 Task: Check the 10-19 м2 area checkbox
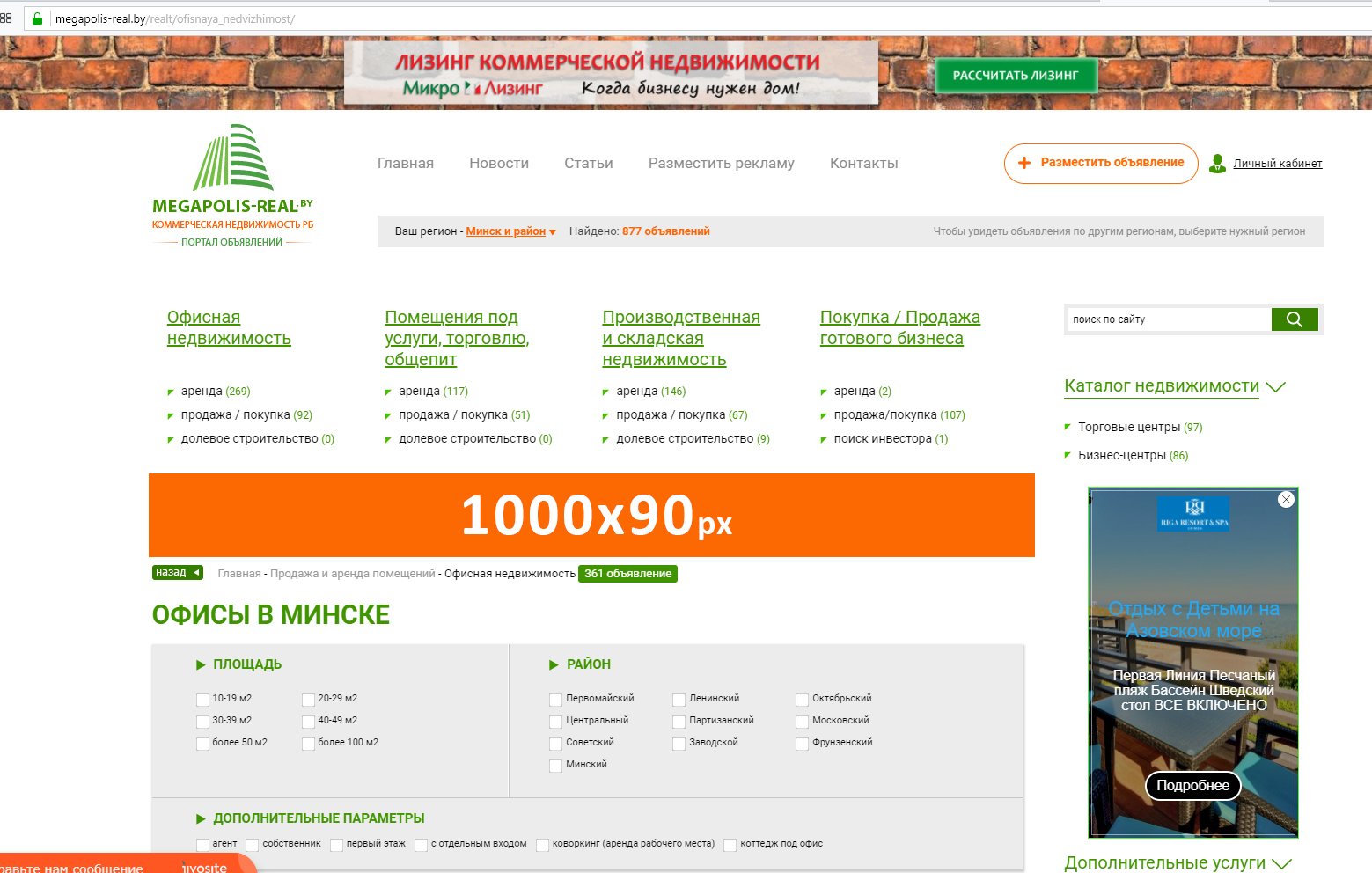(x=202, y=700)
